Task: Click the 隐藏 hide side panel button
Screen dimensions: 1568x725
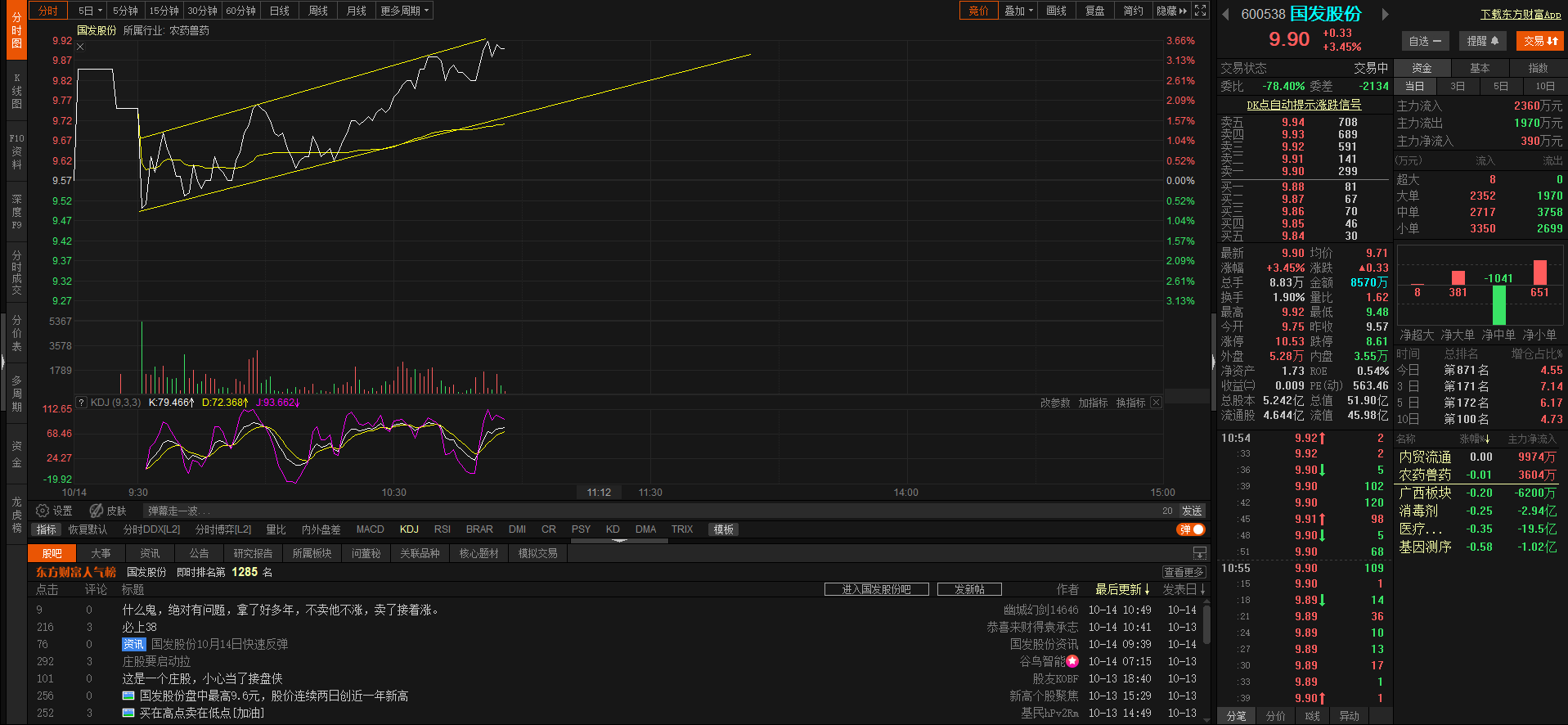Action: click(x=1171, y=11)
